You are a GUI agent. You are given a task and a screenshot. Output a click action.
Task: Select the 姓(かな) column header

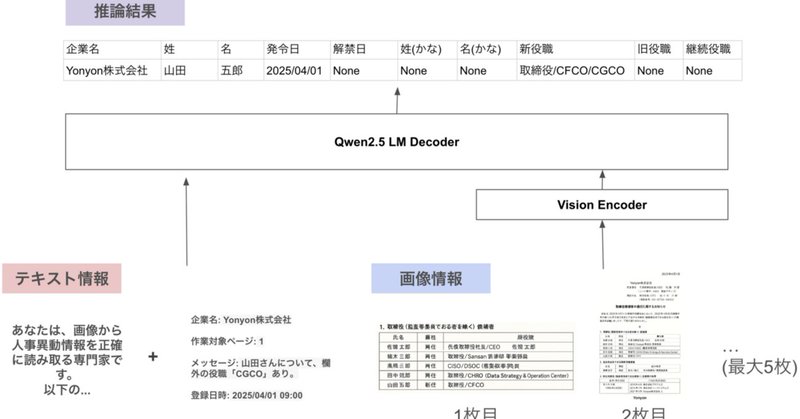tap(427, 50)
